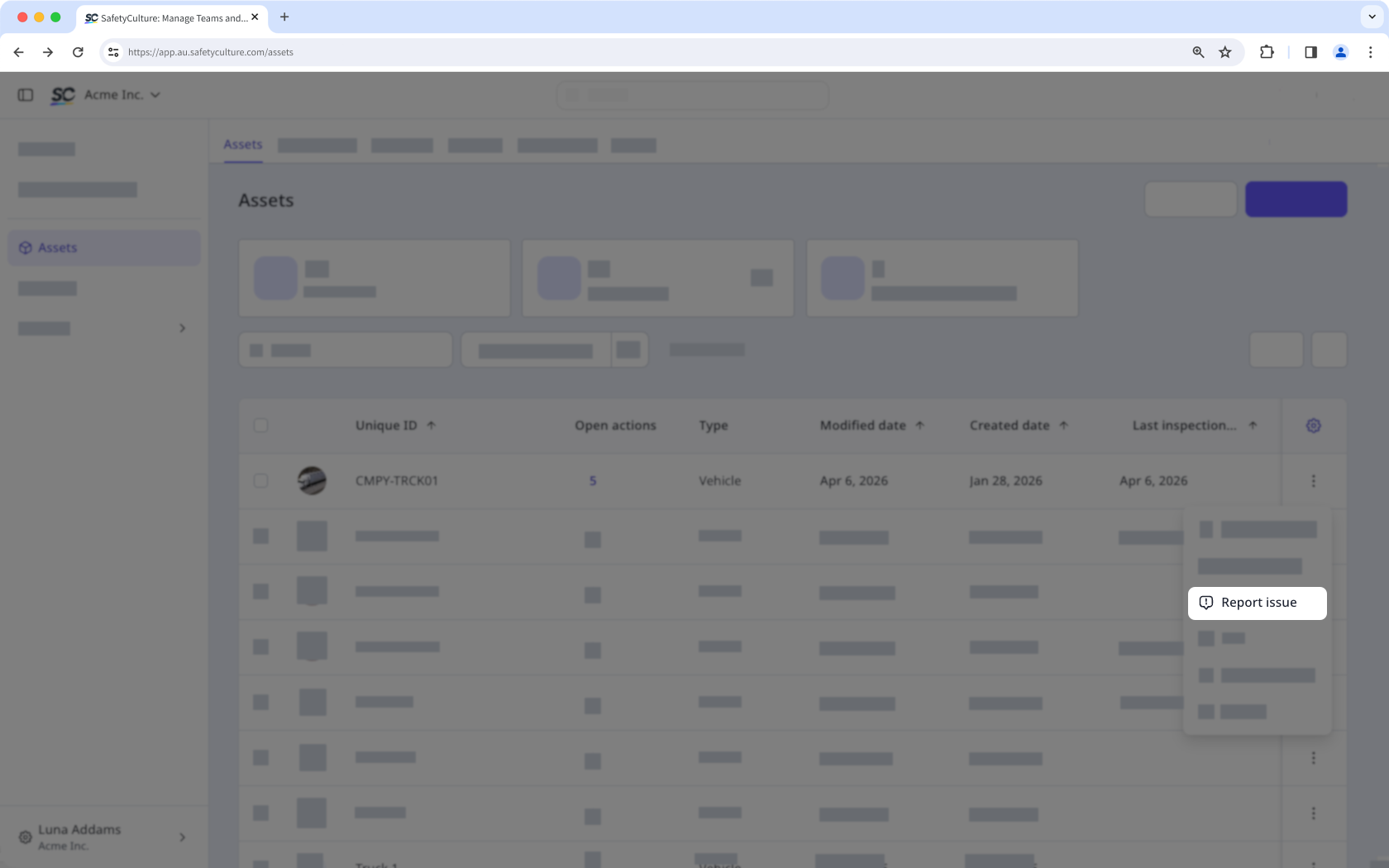This screenshot has width=1389, height=868.
Task: Switch to the Assets tab
Action: (x=243, y=145)
